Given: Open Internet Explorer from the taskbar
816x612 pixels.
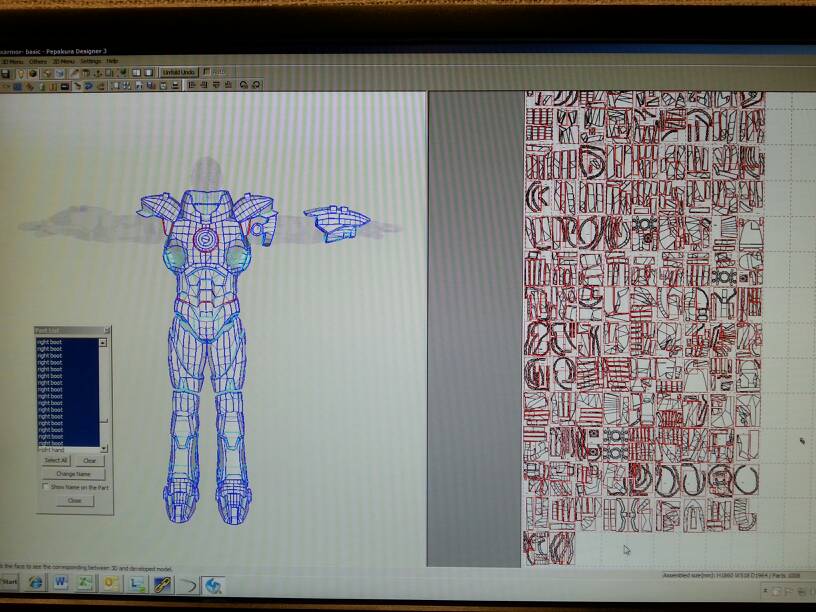Looking at the screenshot, I should click(35, 583).
